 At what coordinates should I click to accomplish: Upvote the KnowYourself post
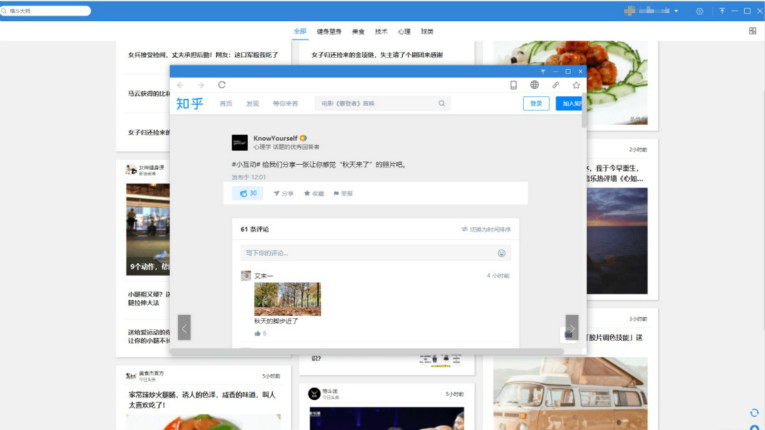tap(248, 193)
